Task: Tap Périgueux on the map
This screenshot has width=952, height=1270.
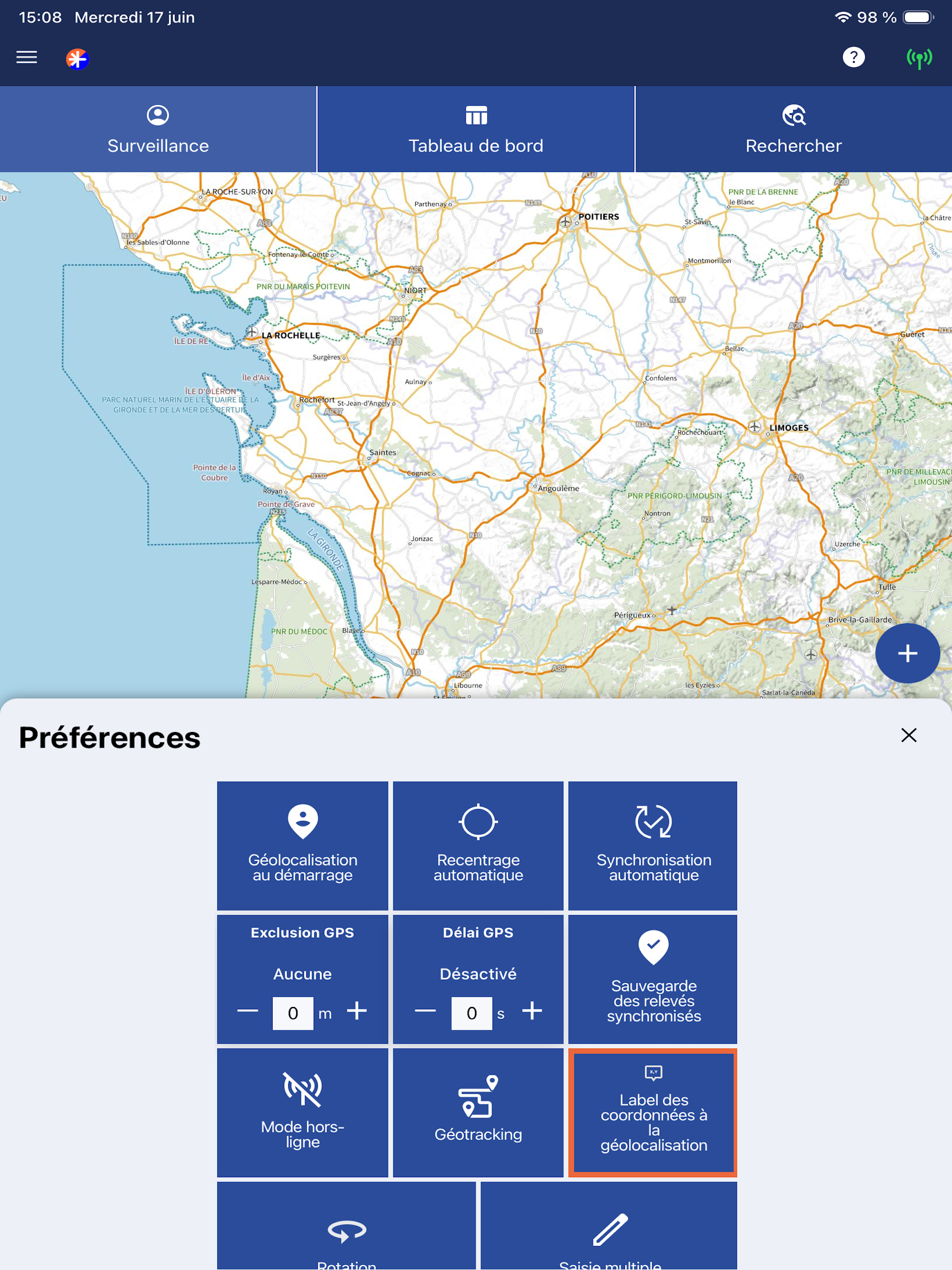Action: point(632,615)
